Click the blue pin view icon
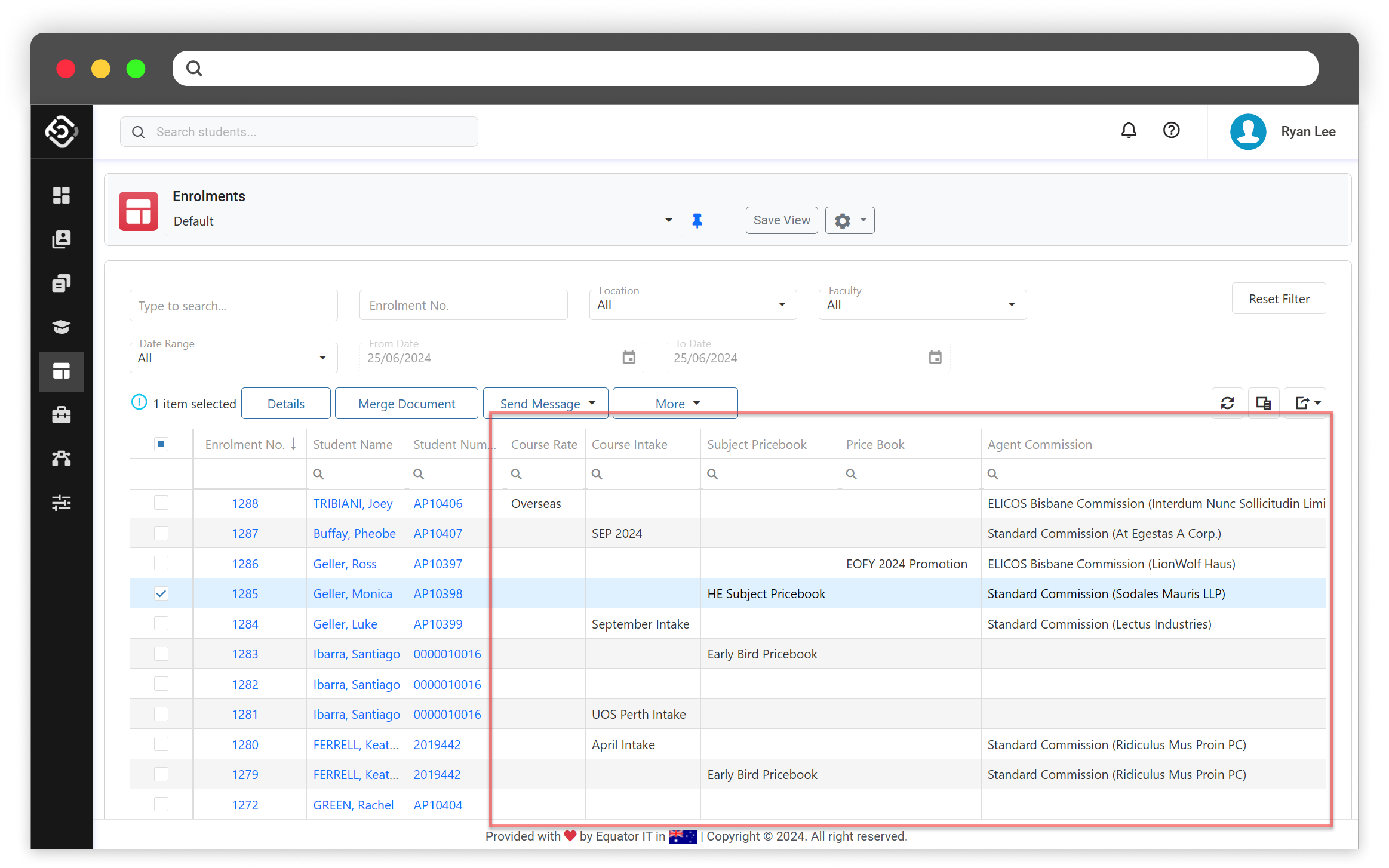Image resolution: width=1389 pixels, height=868 pixels. (697, 221)
